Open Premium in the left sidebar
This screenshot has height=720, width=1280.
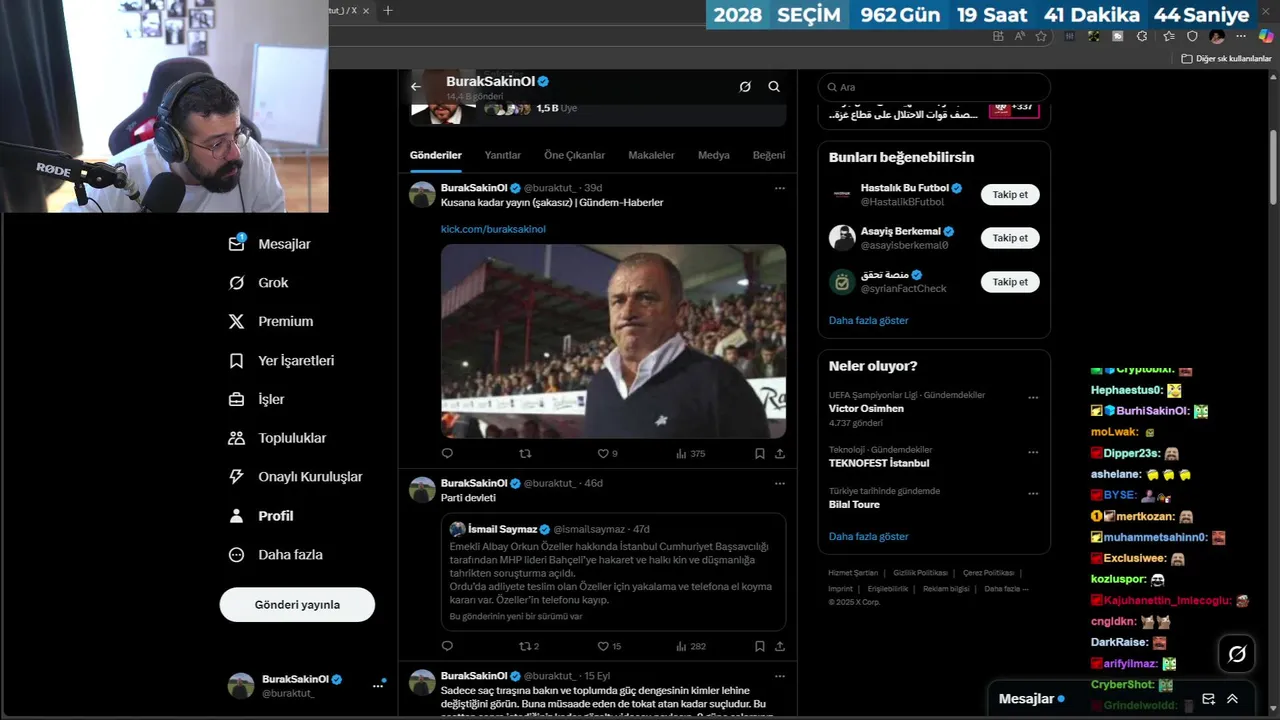271,322
